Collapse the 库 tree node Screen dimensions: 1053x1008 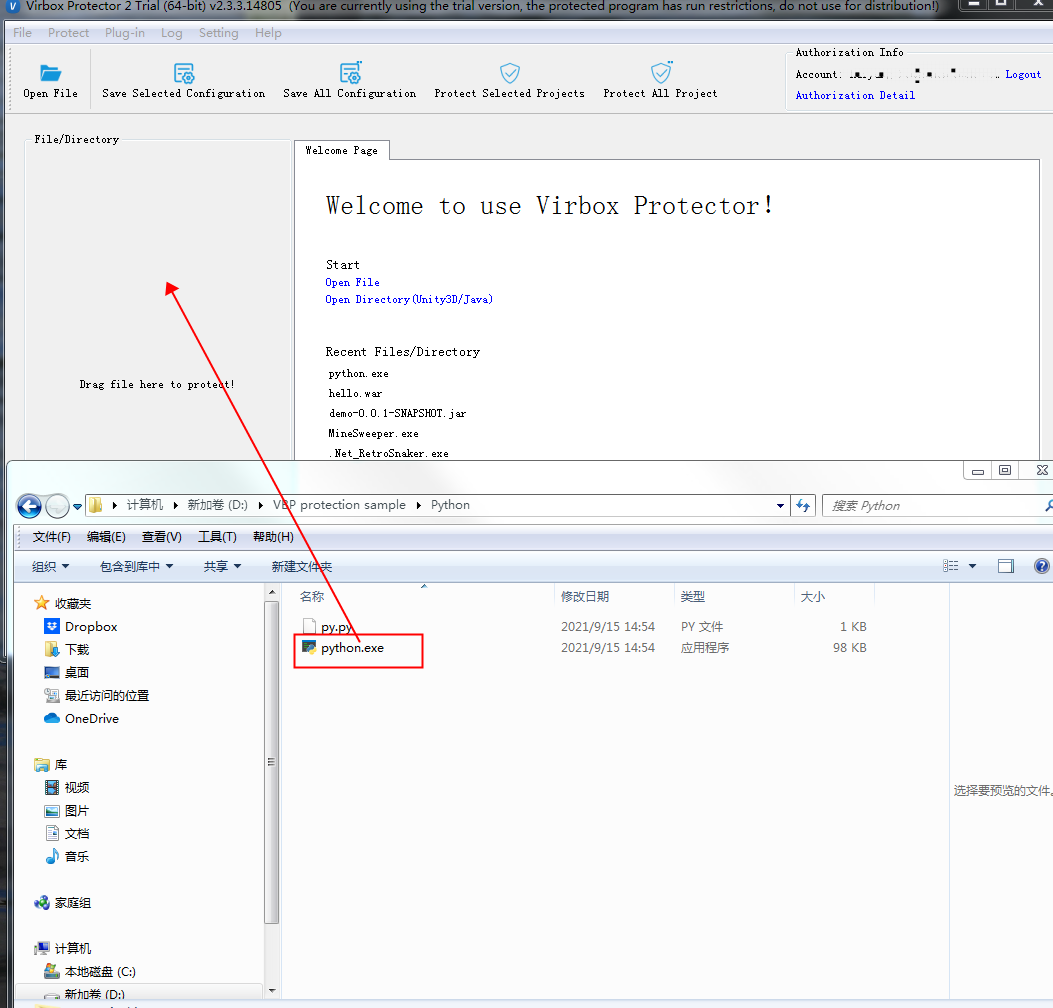[24, 764]
